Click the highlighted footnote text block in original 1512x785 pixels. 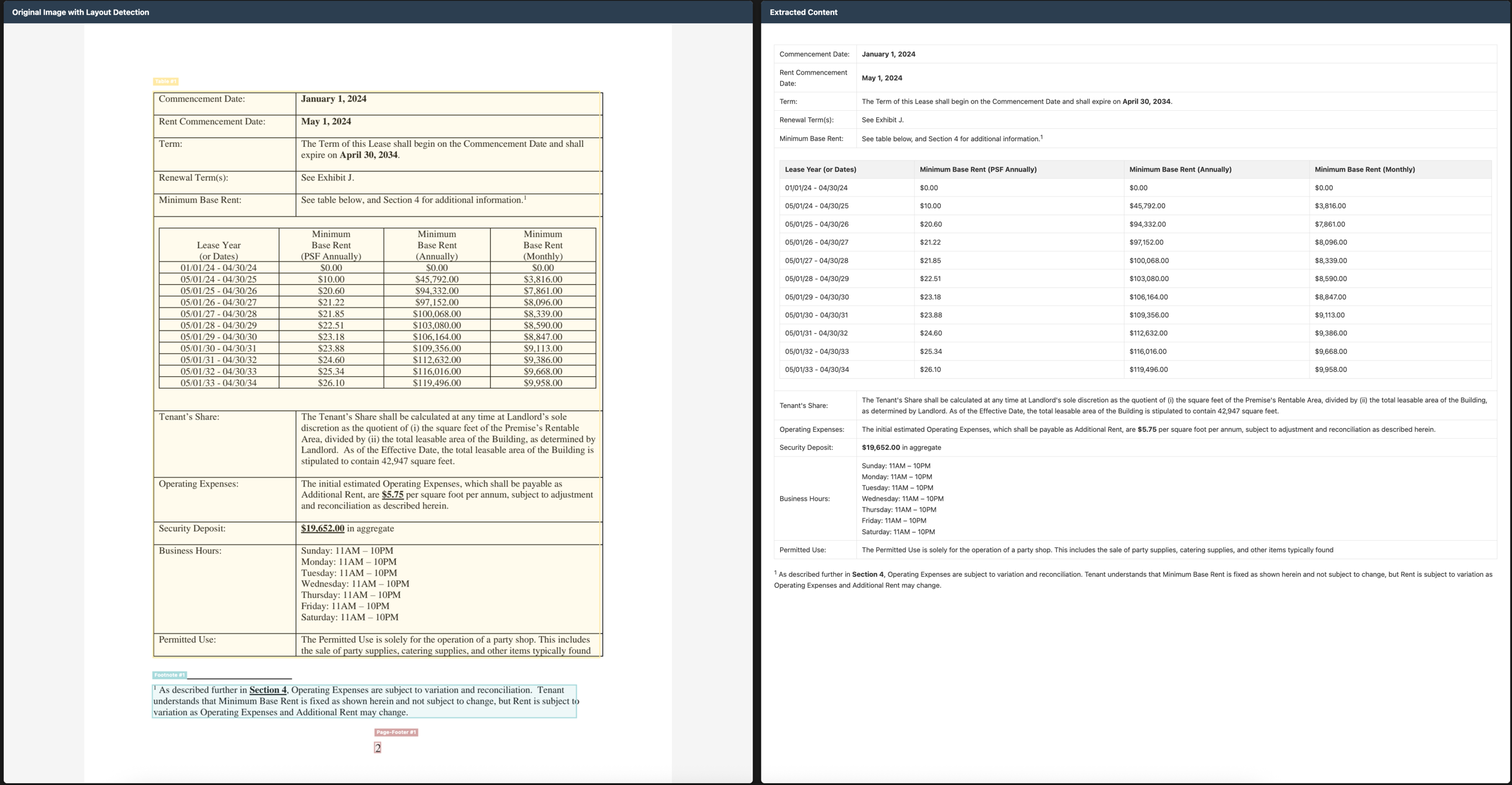point(364,701)
